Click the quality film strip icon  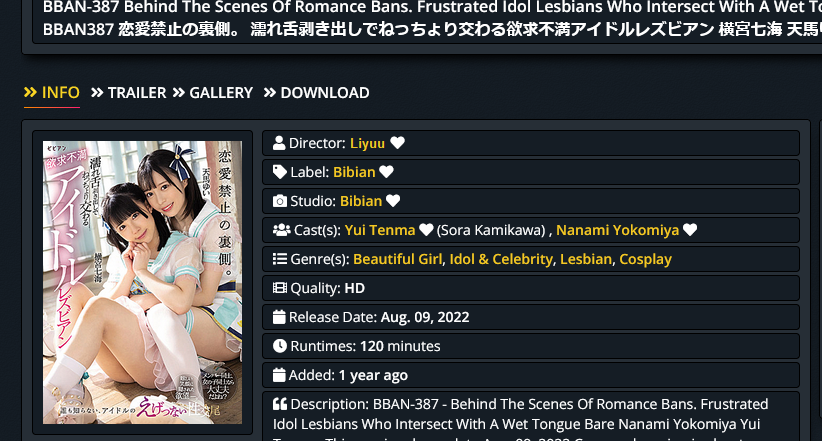click(x=280, y=288)
